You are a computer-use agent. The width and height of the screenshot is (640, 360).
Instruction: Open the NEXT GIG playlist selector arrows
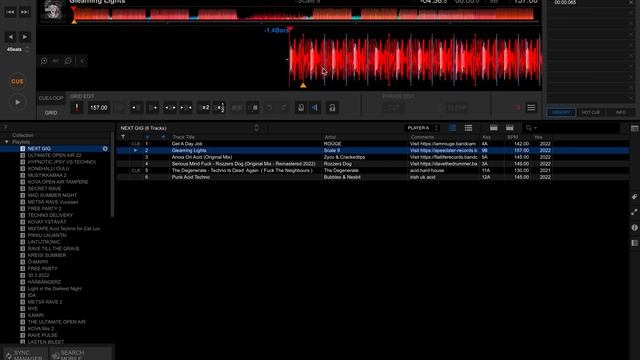tap(256, 128)
